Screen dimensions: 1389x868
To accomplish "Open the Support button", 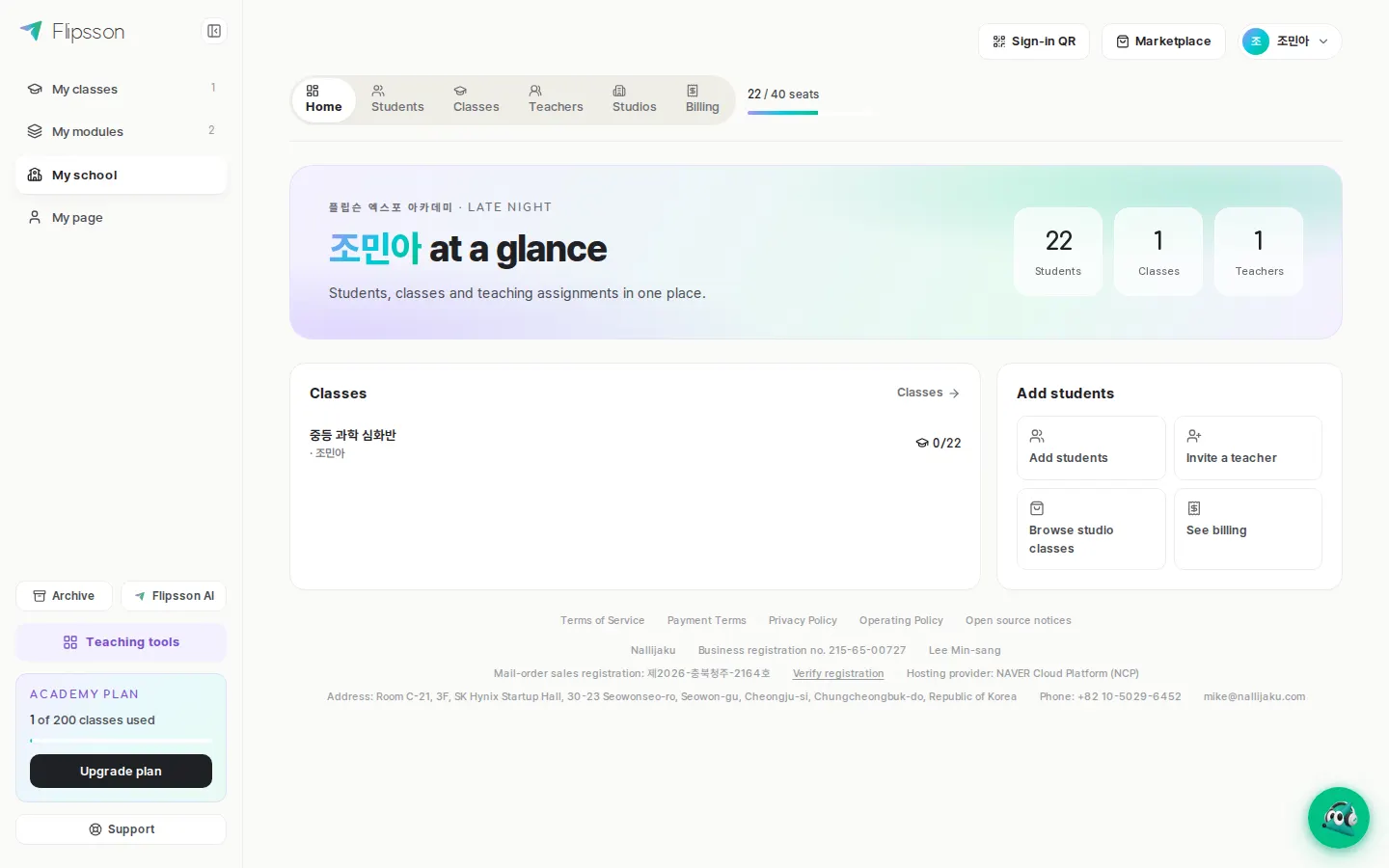I will pos(122,829).
